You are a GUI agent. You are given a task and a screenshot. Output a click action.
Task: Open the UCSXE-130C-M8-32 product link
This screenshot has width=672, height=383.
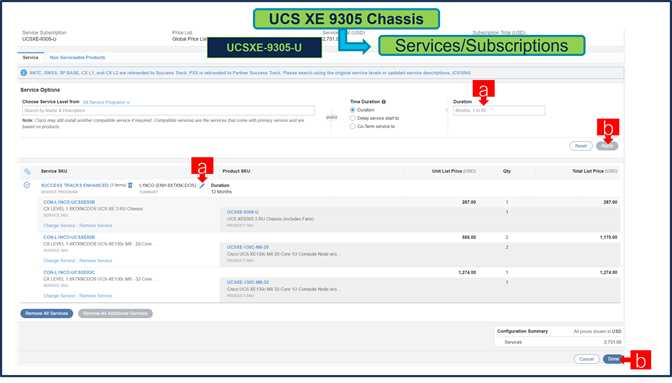248,283
